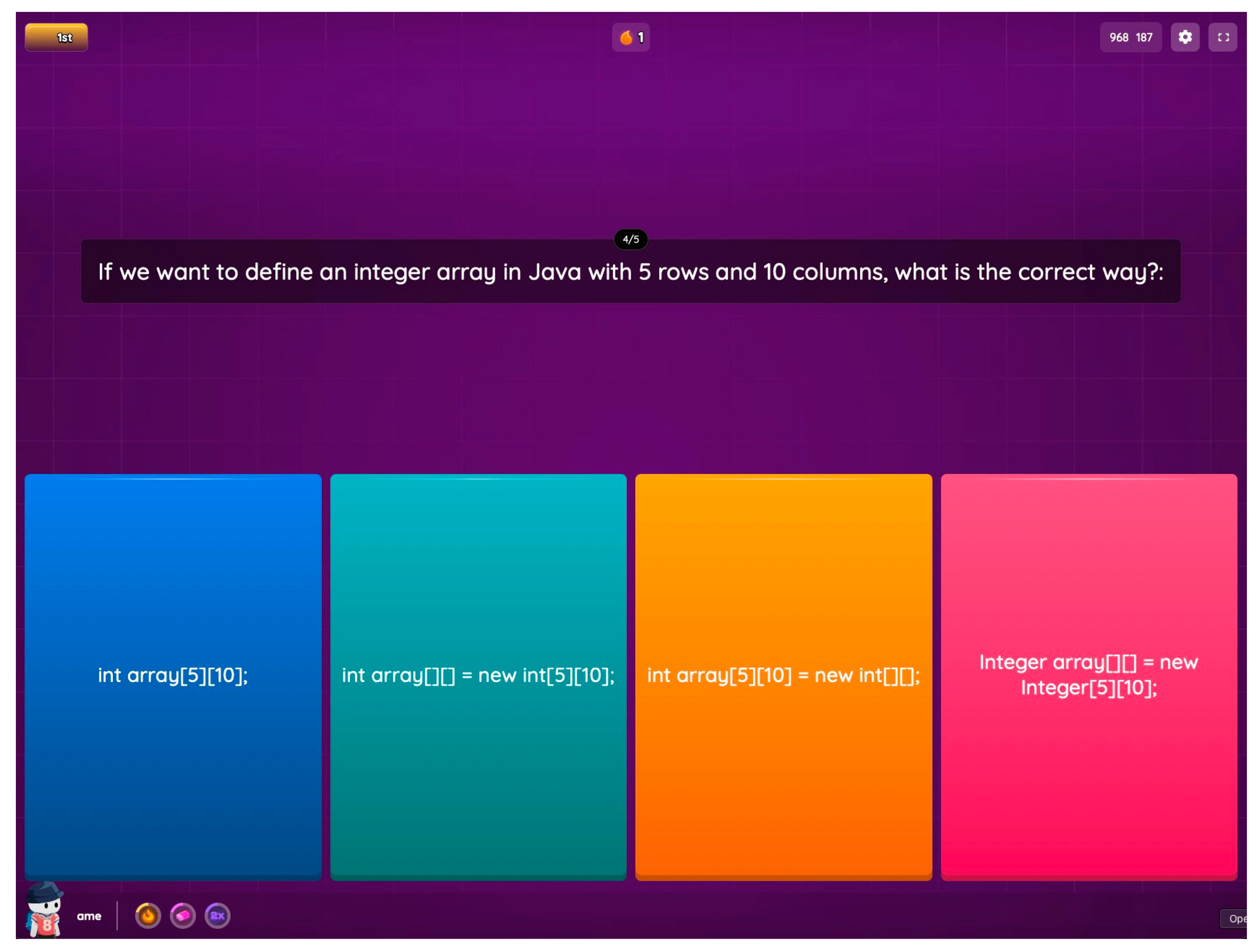Click the 1st place rank badge
The height and width of the screenshot is (952, 1257).
(x=56, y=37)
